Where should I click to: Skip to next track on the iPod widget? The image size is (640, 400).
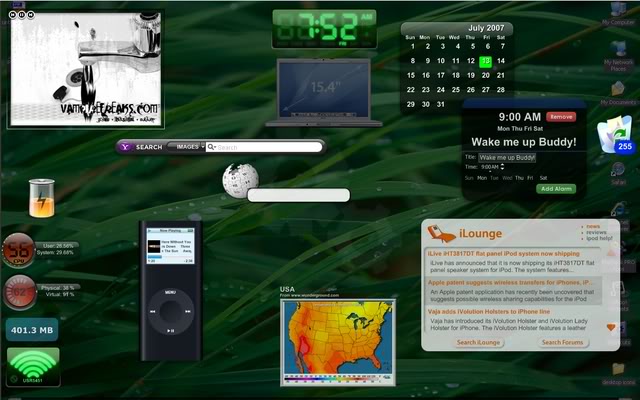pyautogui.click(x=188, y=311)
